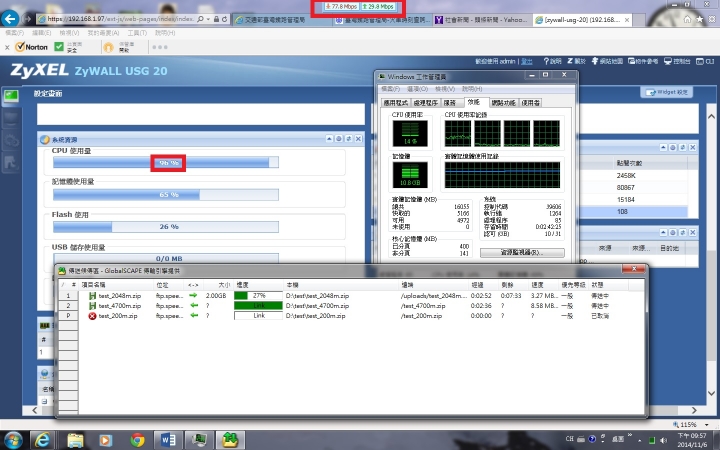
Task: Click the address bar URL field
Action: coord(120,19)
